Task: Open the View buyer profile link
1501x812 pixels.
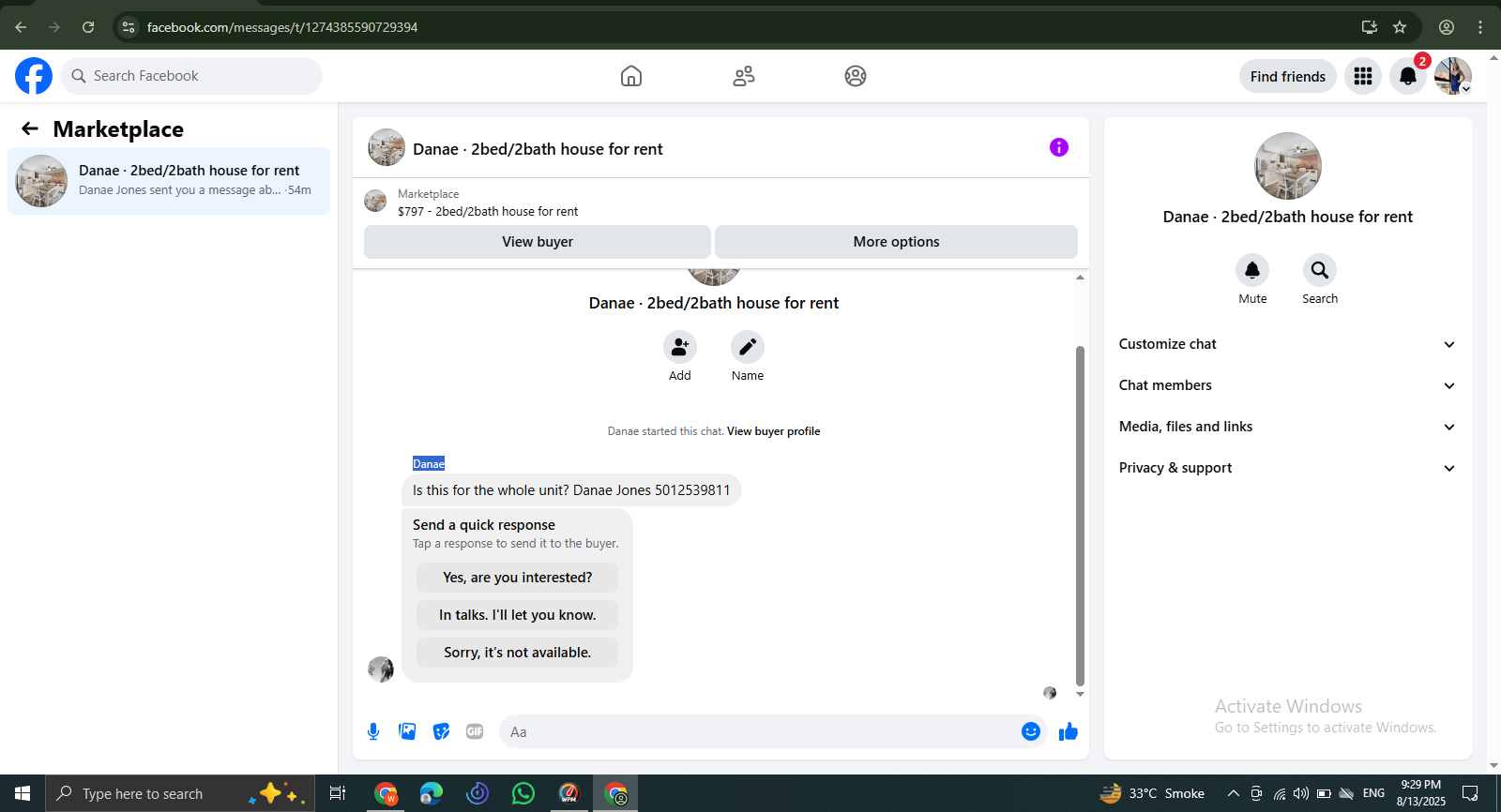Action: click(774, 431)
